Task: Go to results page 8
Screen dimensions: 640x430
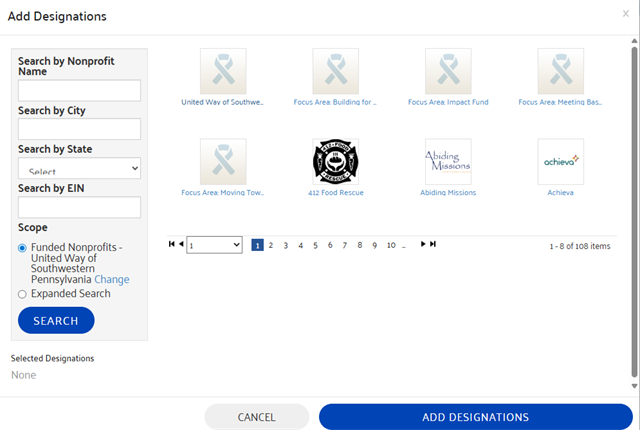Action: tap(360, 245)
